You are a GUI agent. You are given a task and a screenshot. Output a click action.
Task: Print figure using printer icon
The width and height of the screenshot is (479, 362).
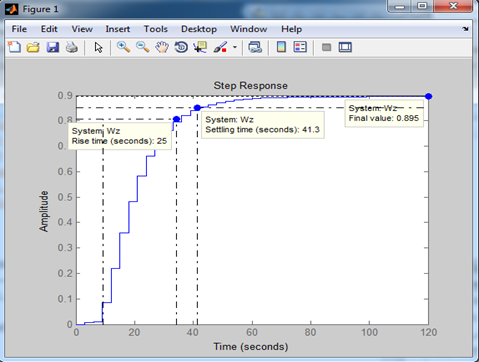(x=72, y=47)
